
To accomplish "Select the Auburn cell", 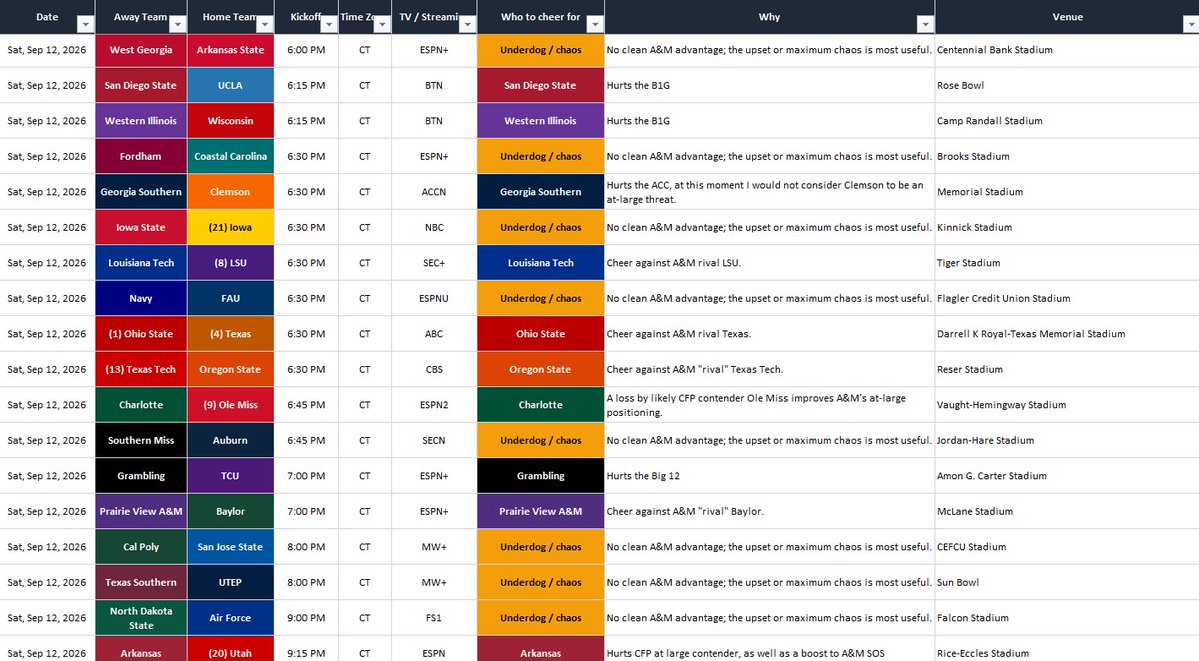I will tap(230, 441).
